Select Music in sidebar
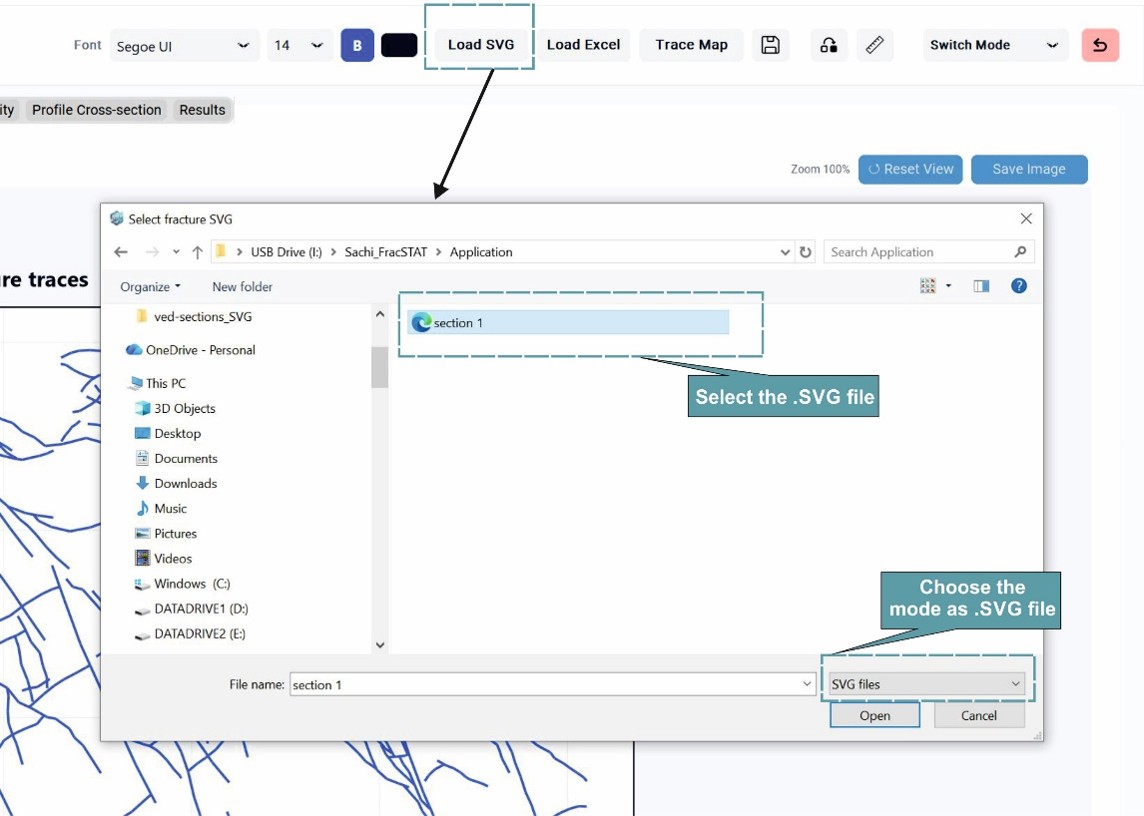The height and width of the screenshot is (816, 1144). click(161, 509)
